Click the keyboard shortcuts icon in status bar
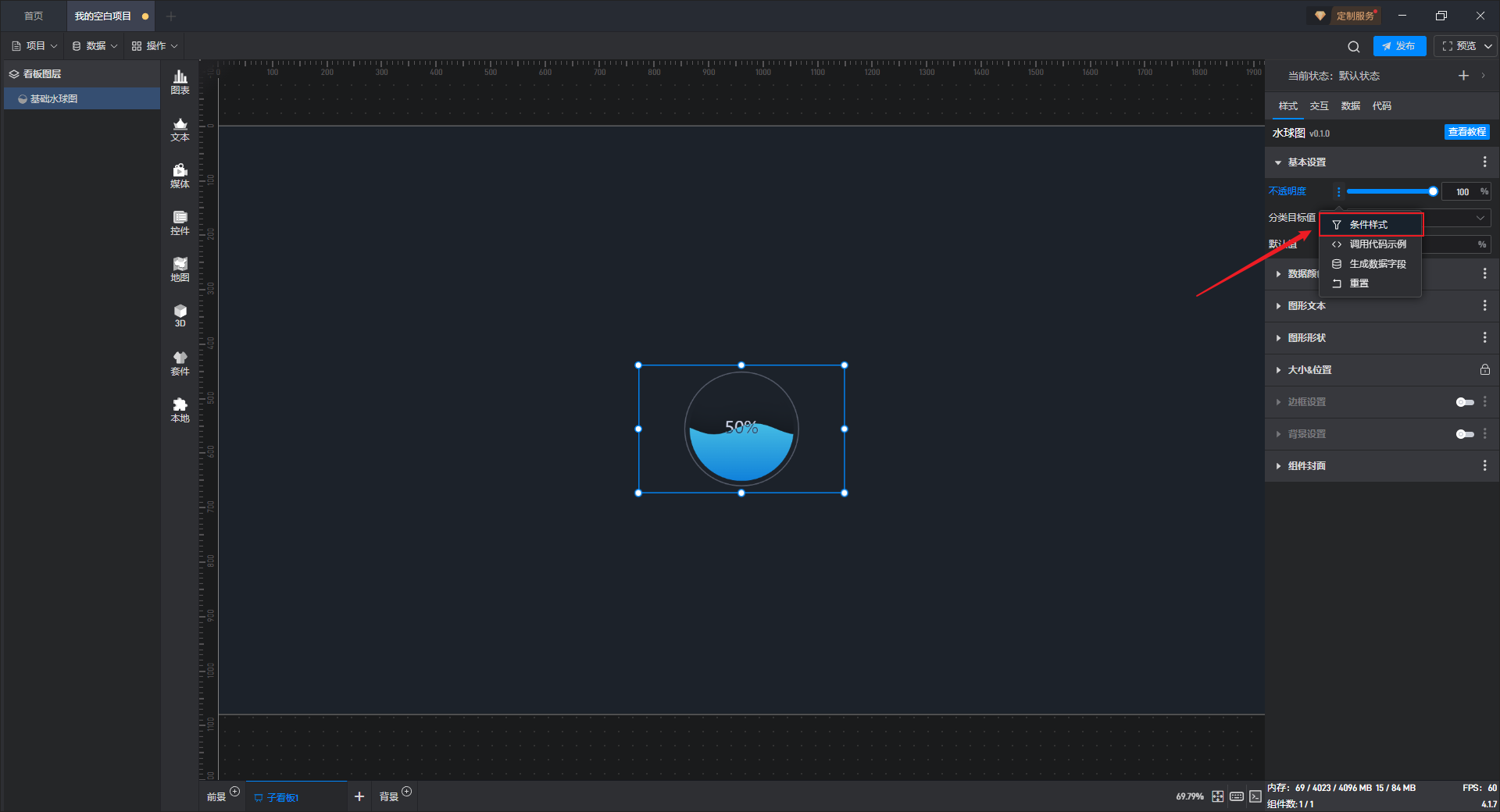Viewport: 1500px width, 812px height. 1237,796
